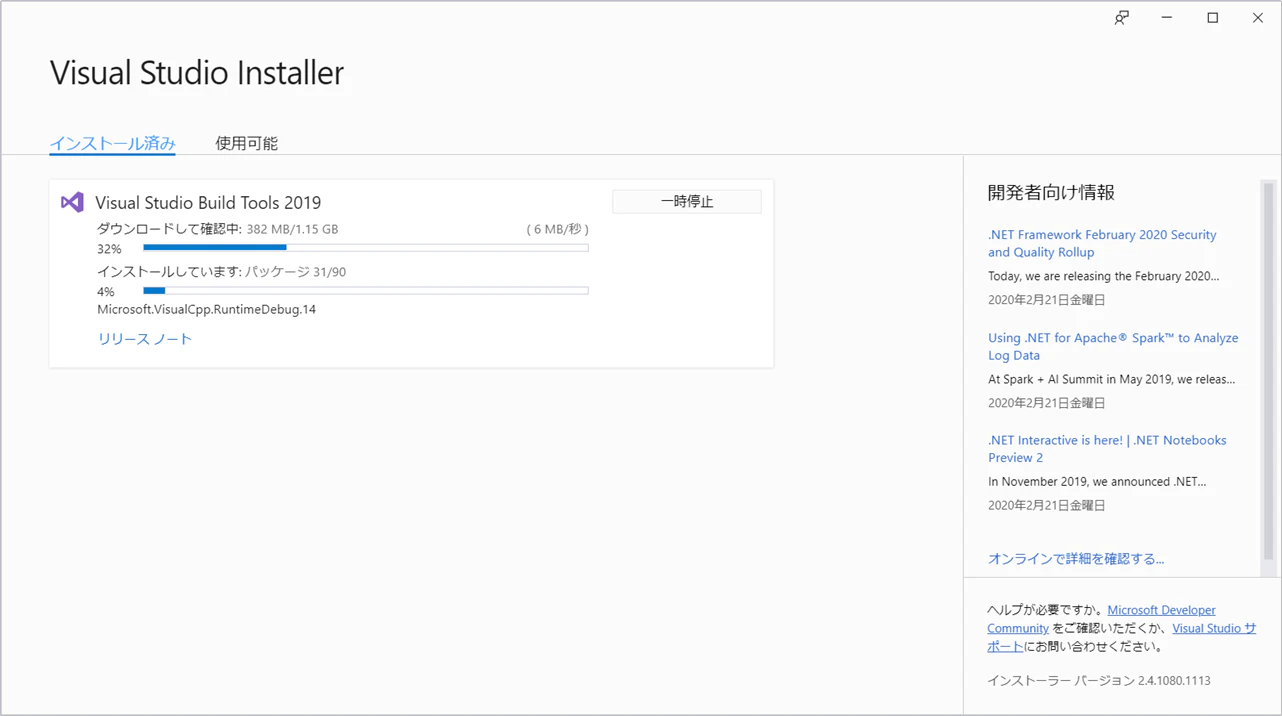Viewport: 1282px width, 716px height.
Task: Click 'At Spark + AI Summit' summary text
Action: [x=1112, y=379]
